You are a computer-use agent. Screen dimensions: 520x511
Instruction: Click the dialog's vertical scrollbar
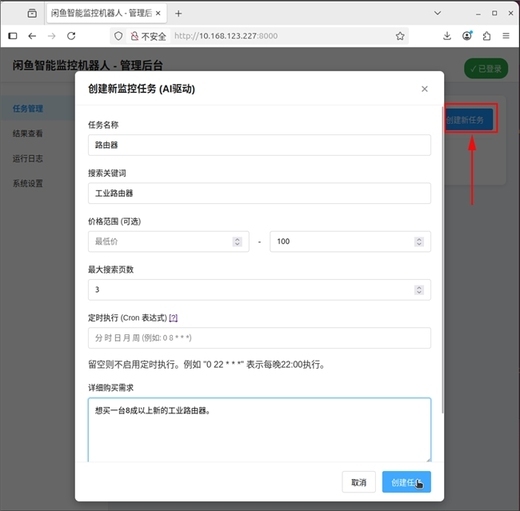tap(443, 260)
